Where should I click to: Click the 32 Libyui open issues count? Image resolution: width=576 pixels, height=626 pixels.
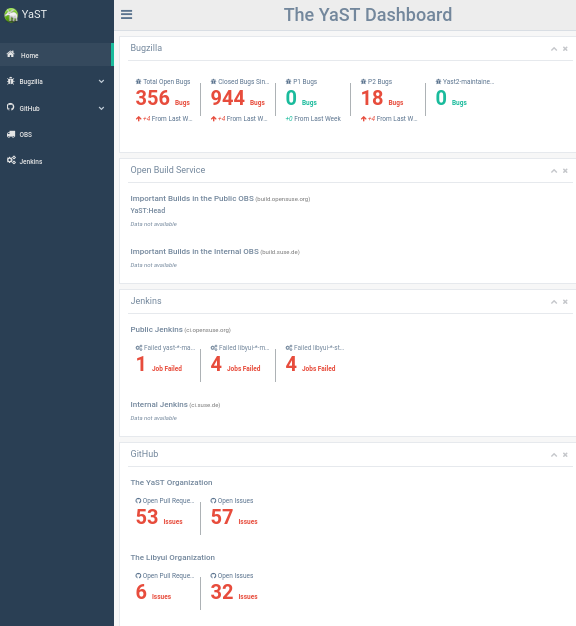point(222,592)
